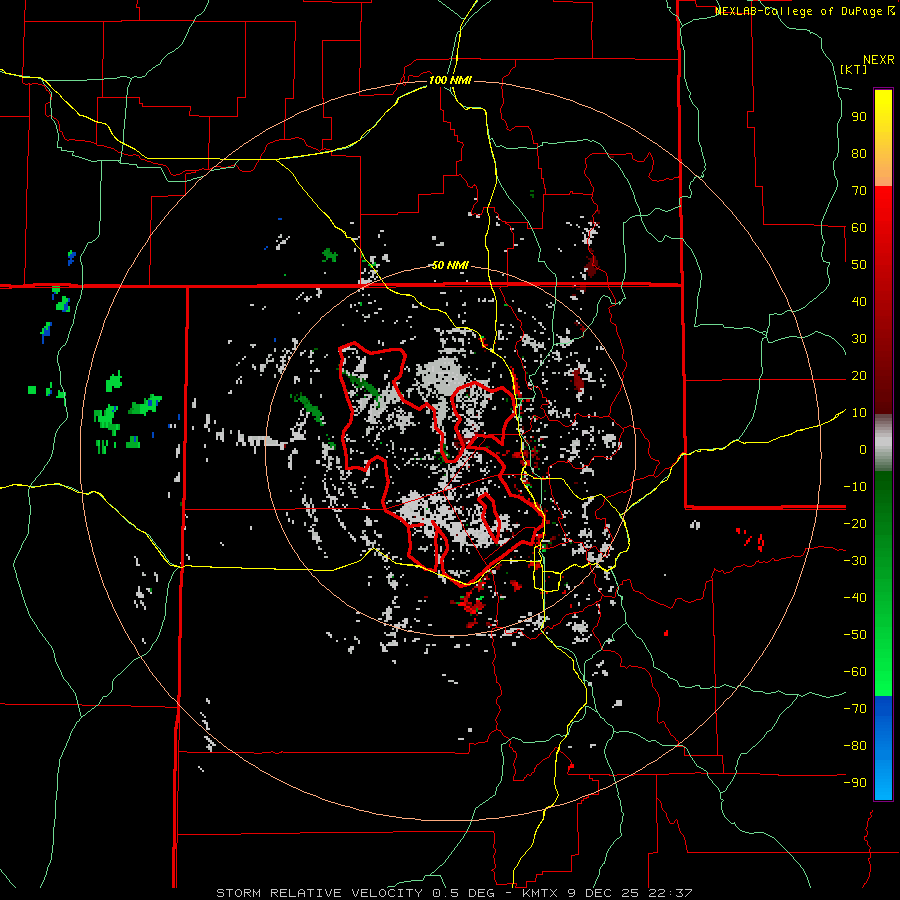Click the "-70" tick label on the scale
Screen dimensions: 900x900
click(x=855, y=708)
